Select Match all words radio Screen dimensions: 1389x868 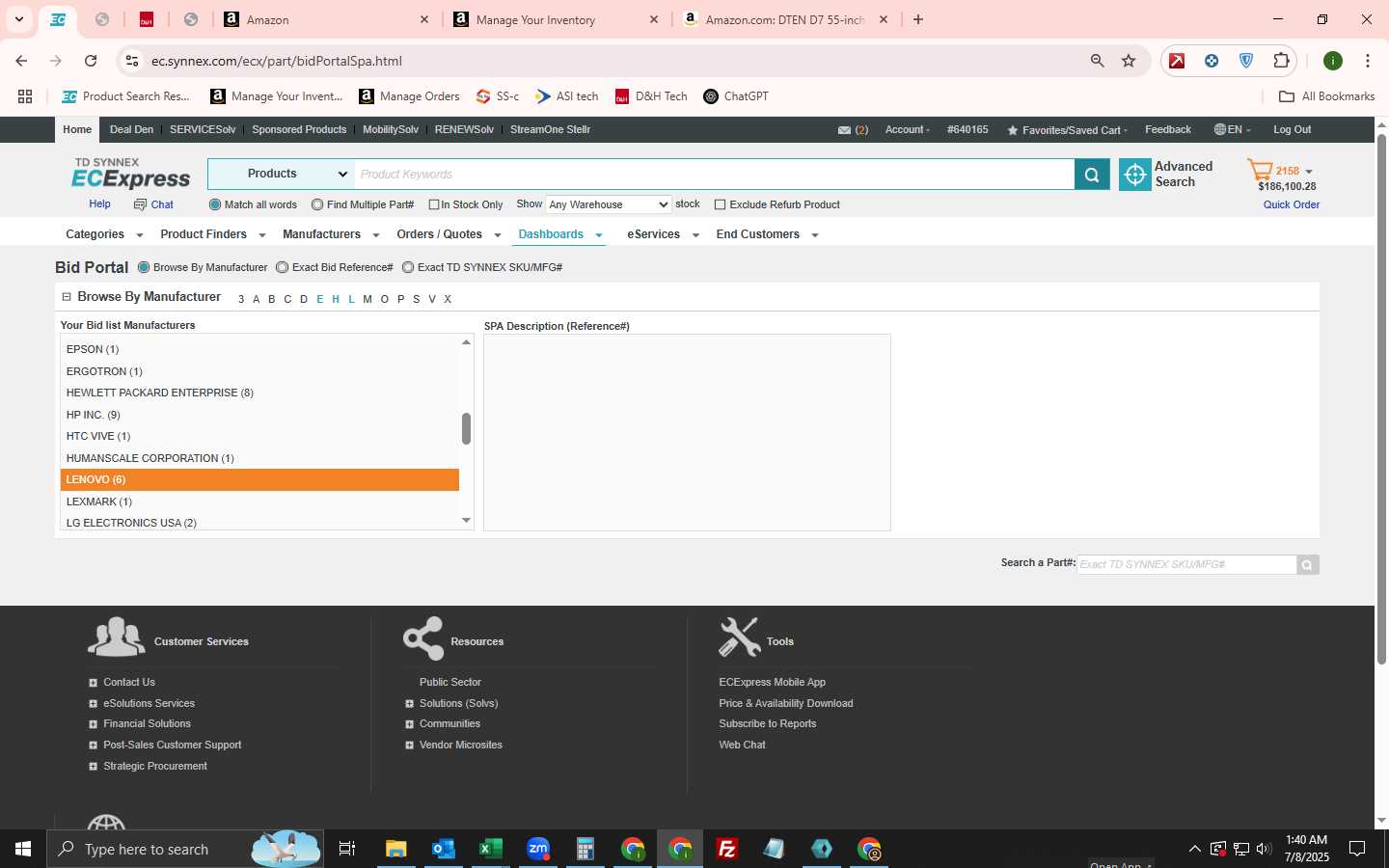(x=215, y=204)
